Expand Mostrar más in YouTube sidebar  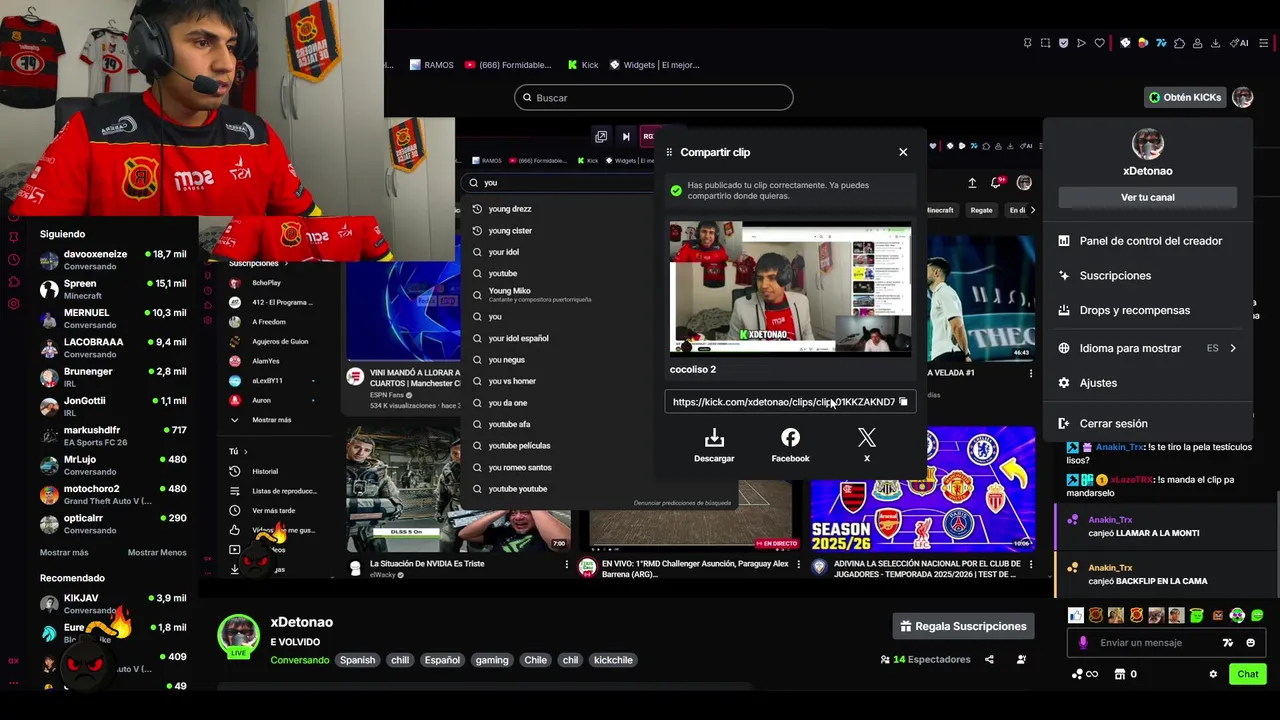click(271, 420)
